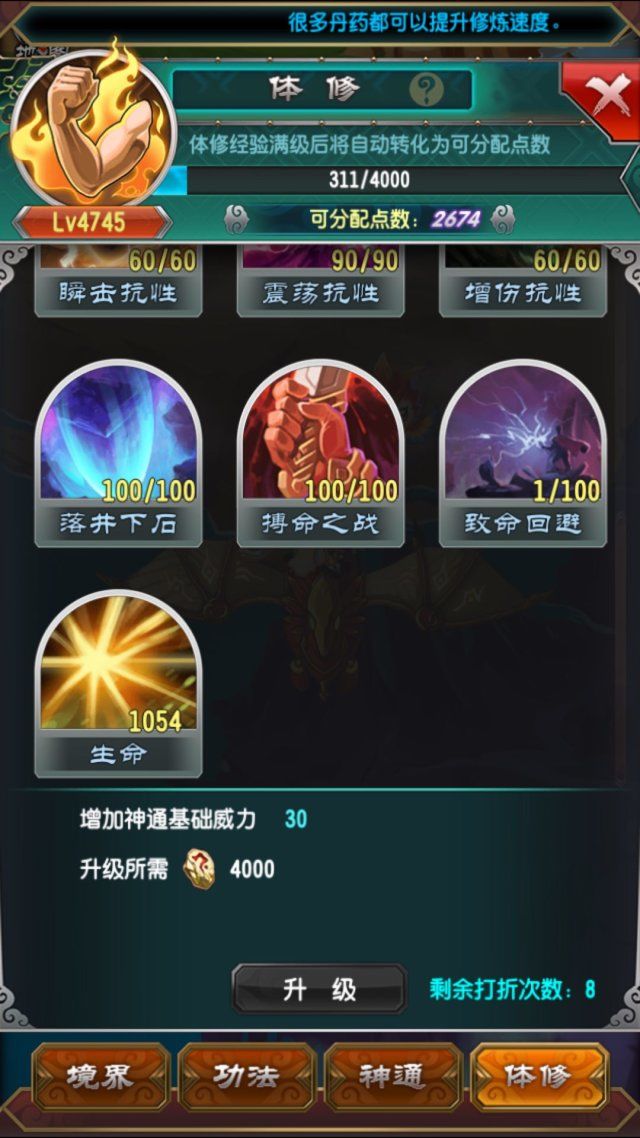Select the 搏命之战 fist skill icon
The height and width of the screenshot is (1138, 640).
320,454
